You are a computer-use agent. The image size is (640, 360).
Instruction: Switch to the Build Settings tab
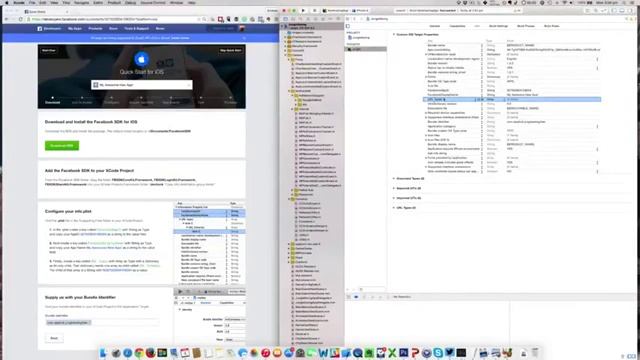[498, 26]
